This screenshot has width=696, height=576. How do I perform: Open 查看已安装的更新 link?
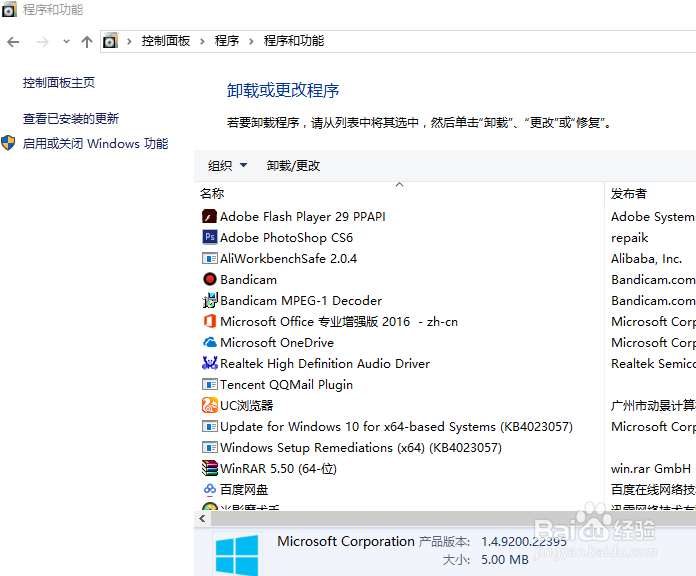click(71, 118)
